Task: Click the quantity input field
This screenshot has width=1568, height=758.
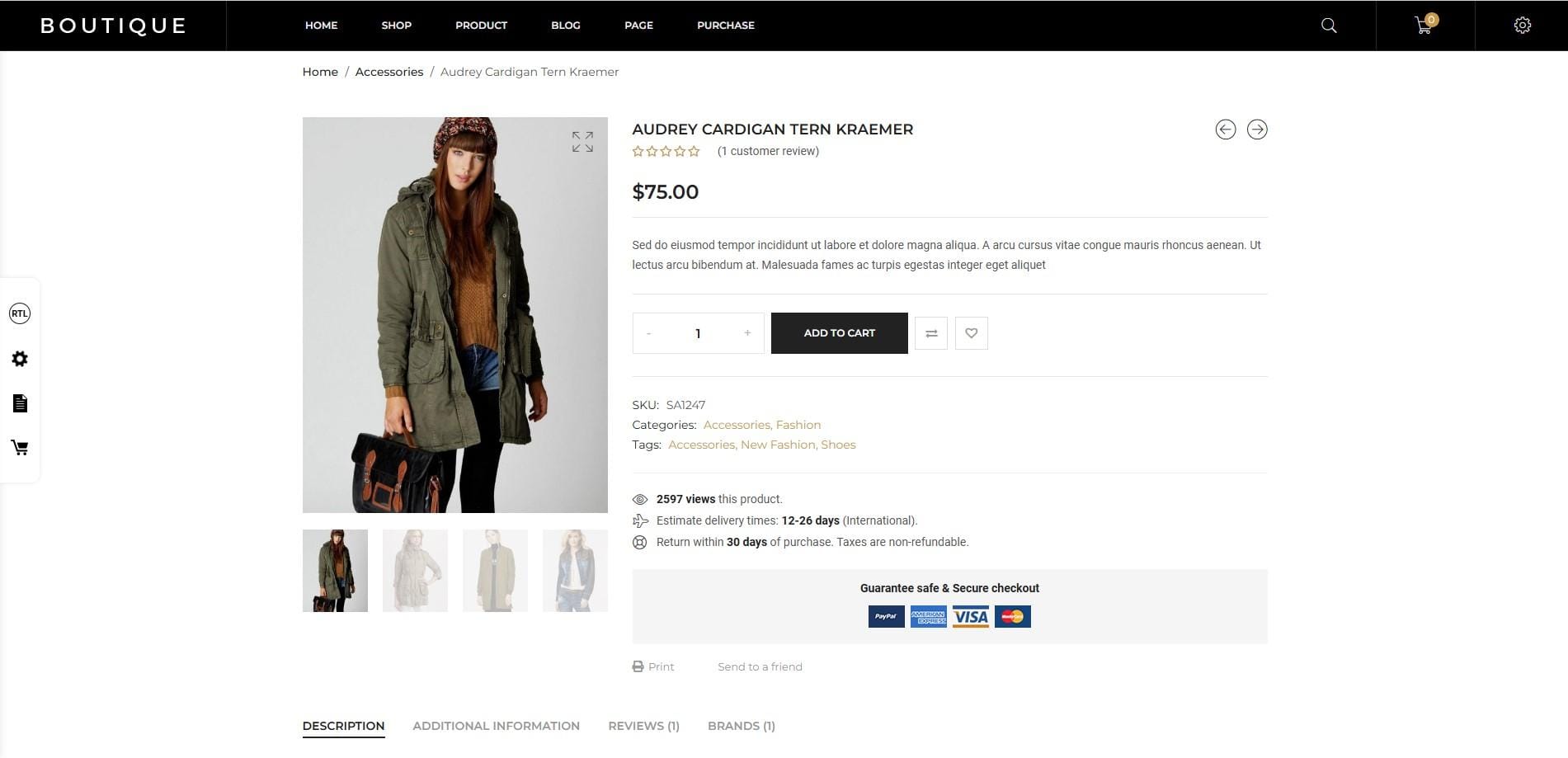Action: [698, 333]
